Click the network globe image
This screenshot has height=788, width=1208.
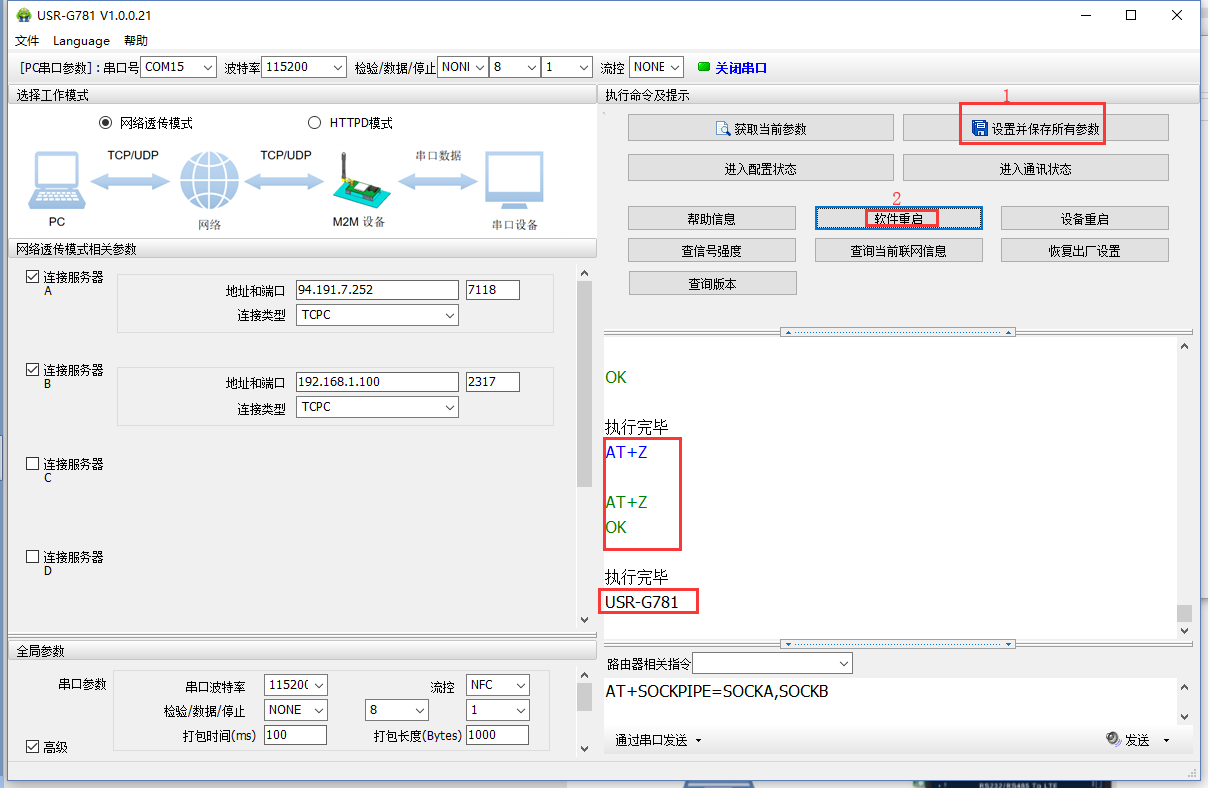(210, 181)
